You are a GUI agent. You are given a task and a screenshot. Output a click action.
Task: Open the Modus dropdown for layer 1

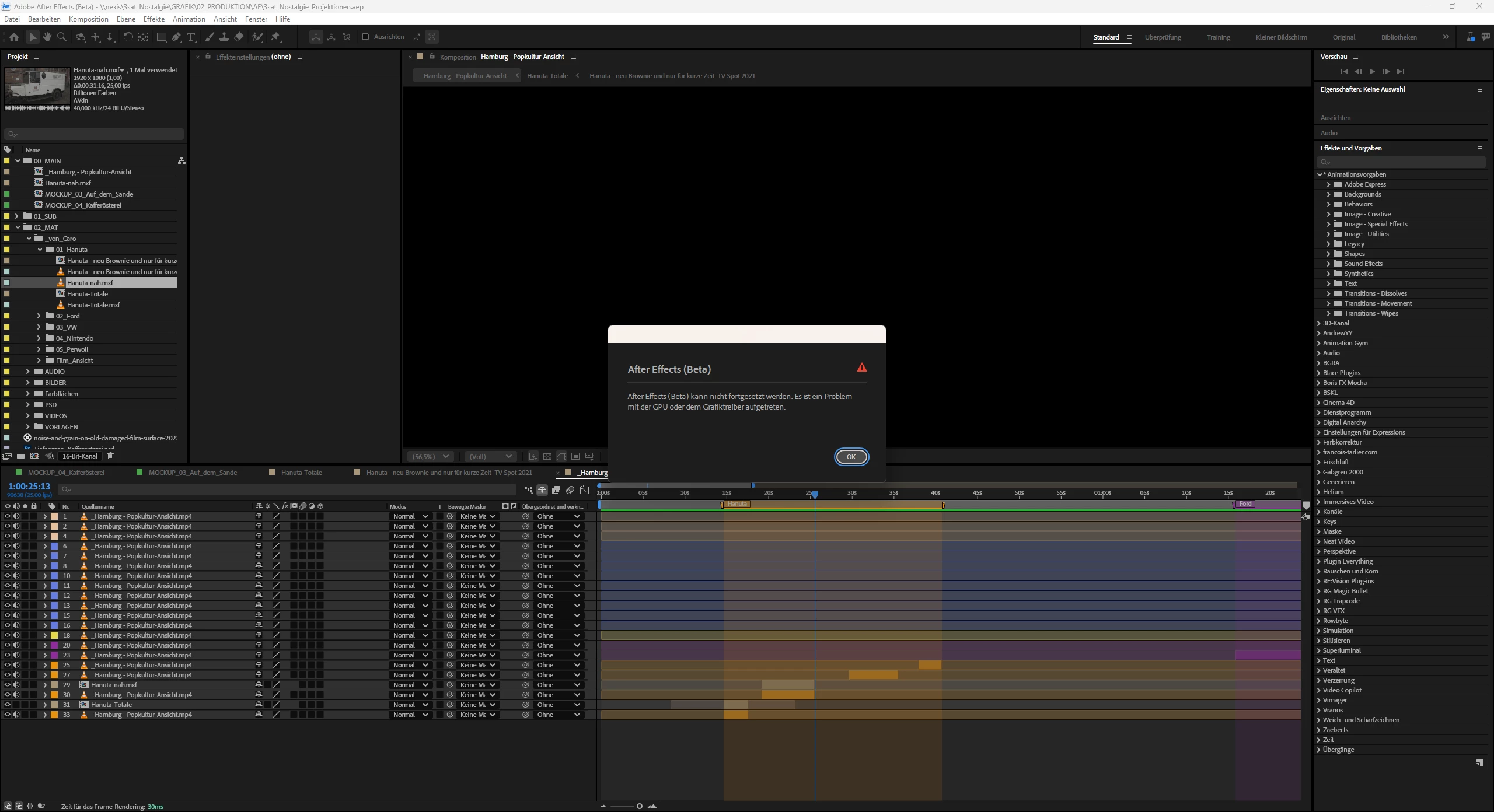(x=410, y=516)
